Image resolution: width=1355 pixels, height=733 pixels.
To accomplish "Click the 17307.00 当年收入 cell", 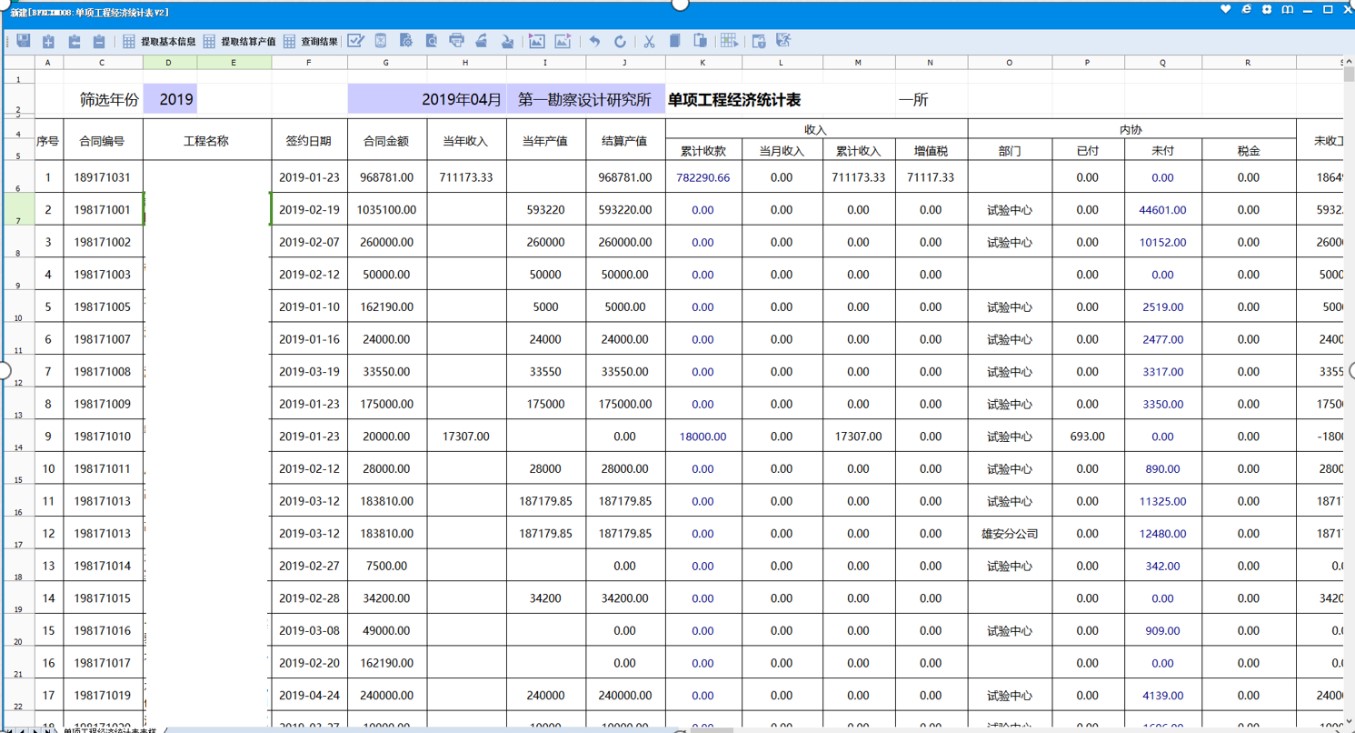I will pos(466,437).
